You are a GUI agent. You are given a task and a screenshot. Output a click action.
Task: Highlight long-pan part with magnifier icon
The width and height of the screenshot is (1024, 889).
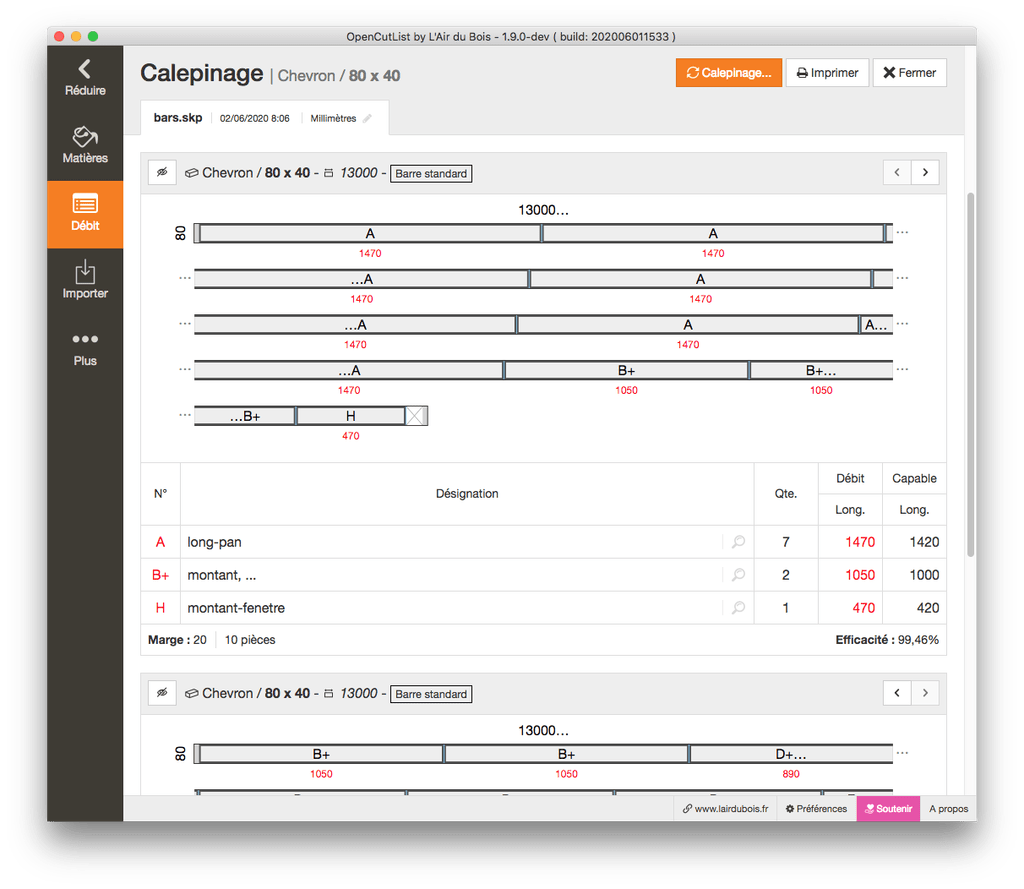pyautogui.click(x=739, y=541)
